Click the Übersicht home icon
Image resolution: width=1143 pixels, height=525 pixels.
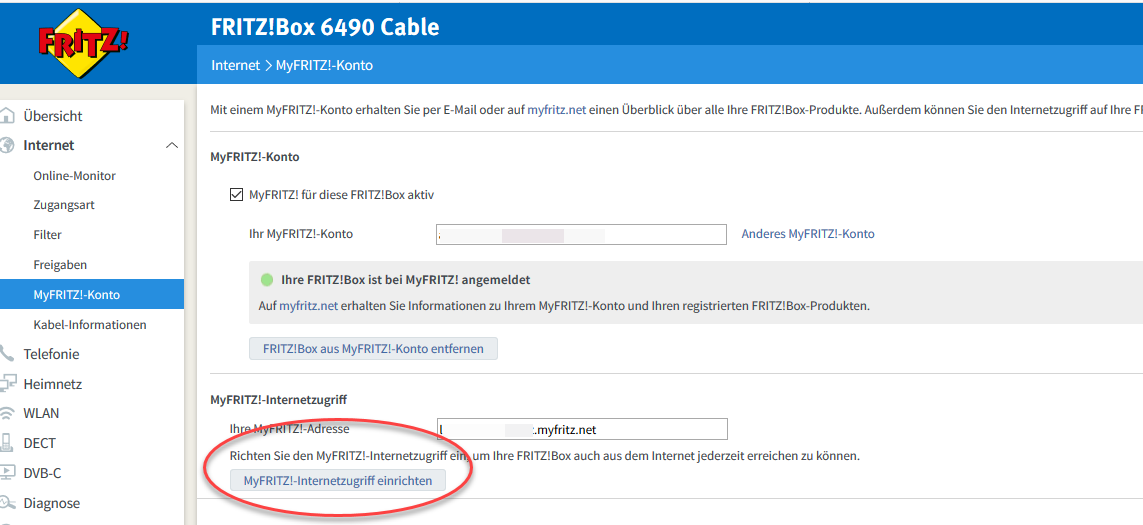tap(8, 116)
